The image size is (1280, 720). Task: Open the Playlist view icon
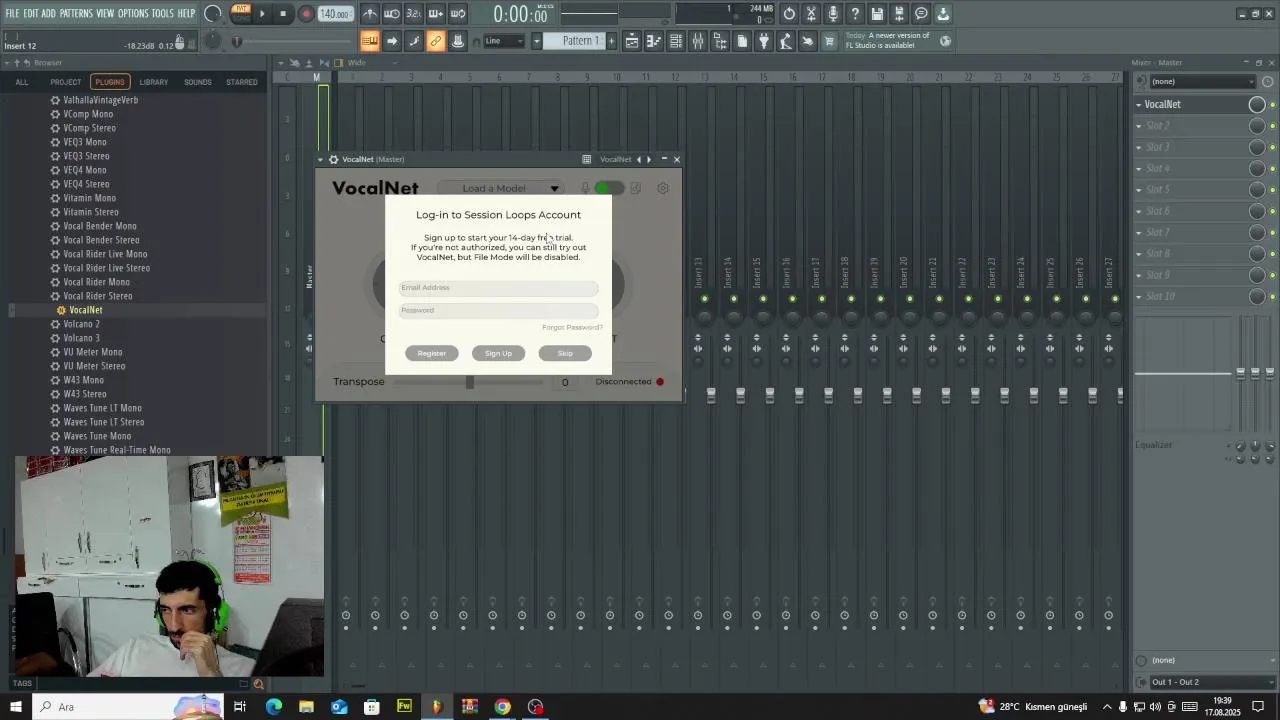point(632,41)
